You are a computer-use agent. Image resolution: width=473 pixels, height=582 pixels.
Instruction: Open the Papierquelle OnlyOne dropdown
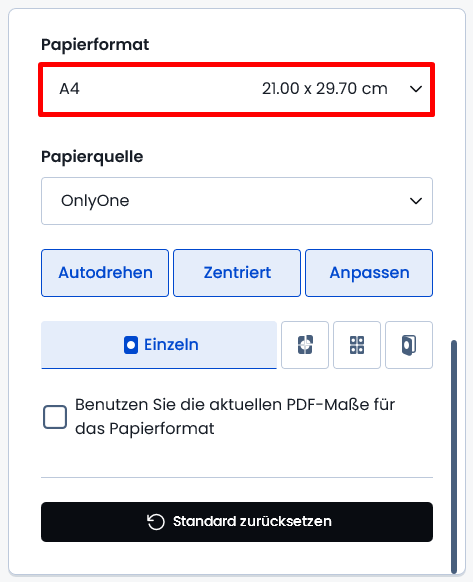tap(237, 201)
